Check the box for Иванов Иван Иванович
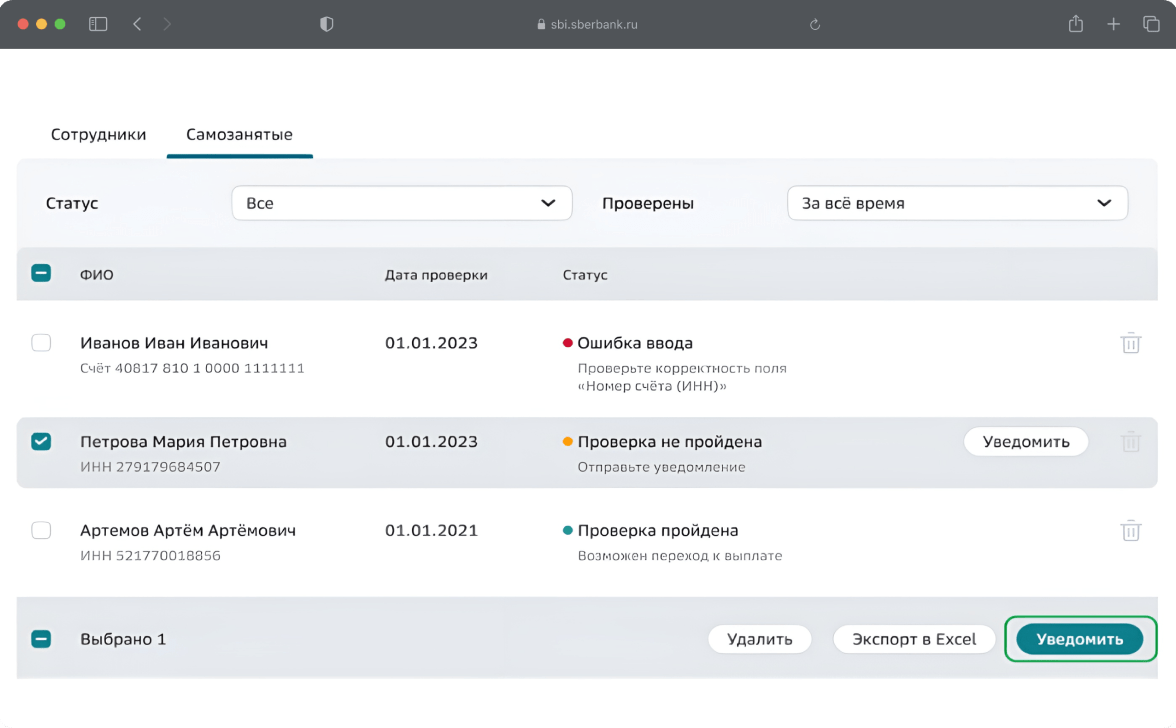The image size is (1176, 728). point(41,343)
